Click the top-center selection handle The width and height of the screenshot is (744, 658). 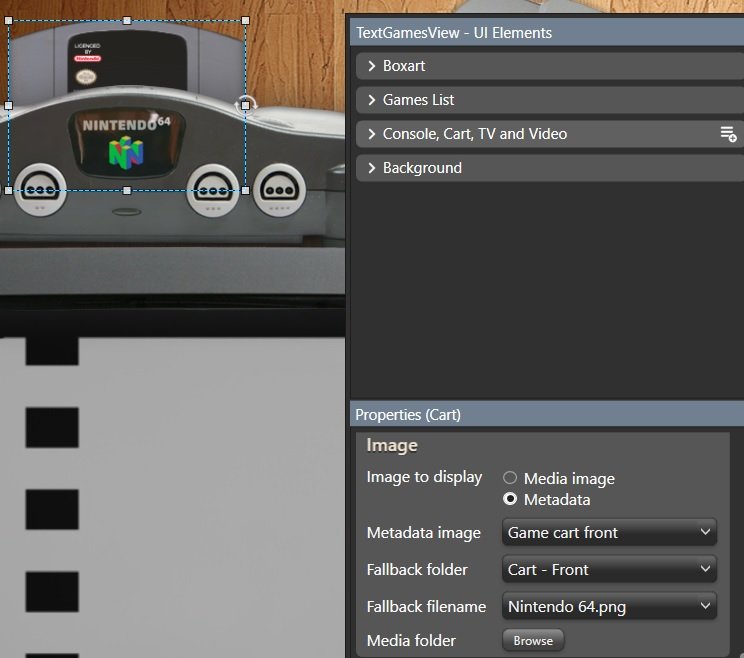pos(127,20)
